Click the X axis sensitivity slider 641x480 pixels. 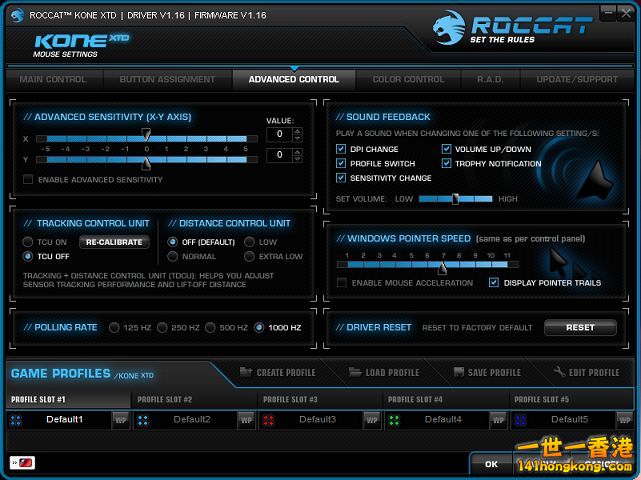(147, 139)
